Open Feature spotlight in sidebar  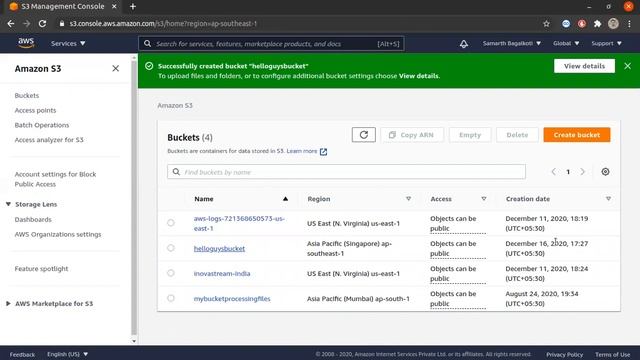tap(41, 269)
